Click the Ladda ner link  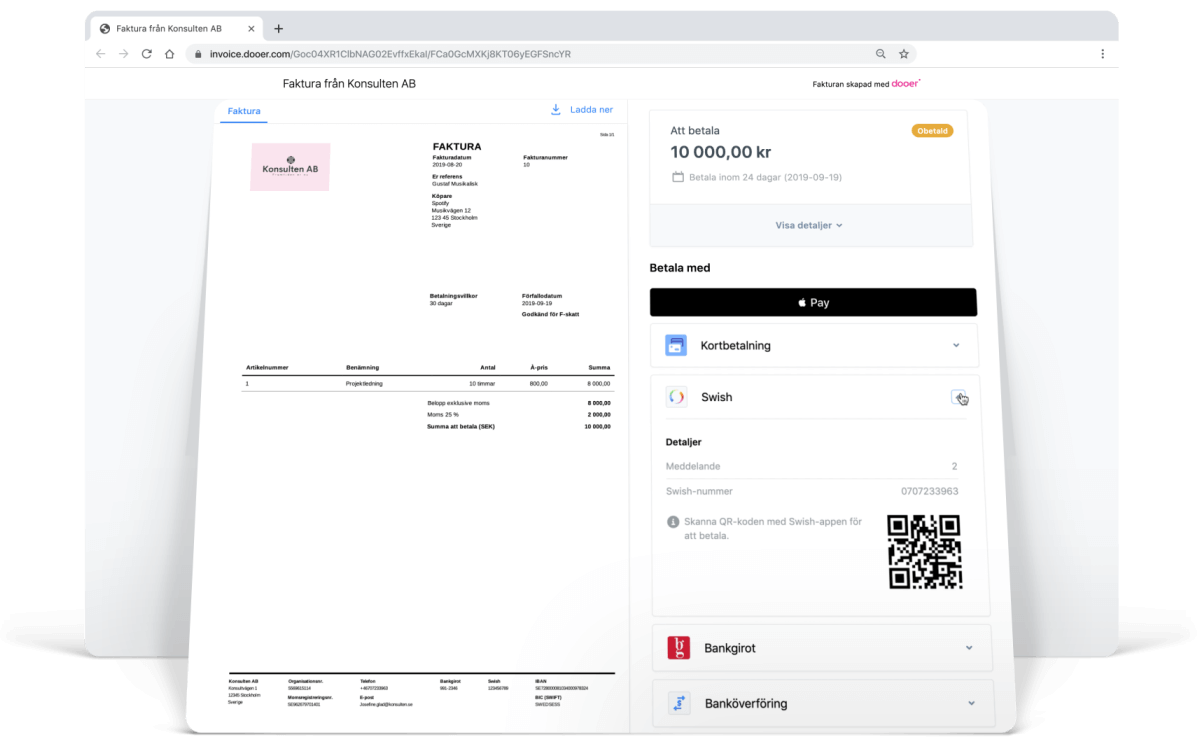pos(591,110)
